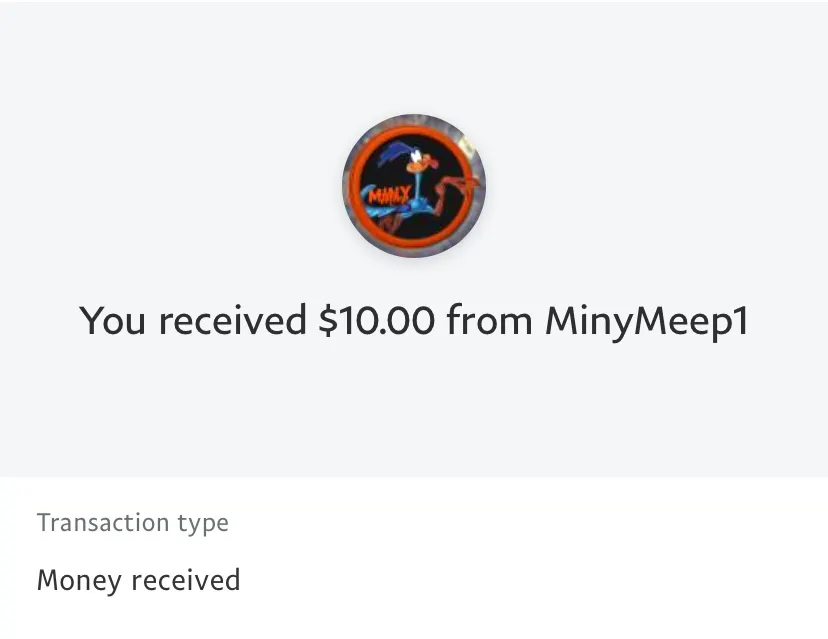
Task: Click the orange MINY text in avatar
Action: pyautogui.click(x=388, y=195)
